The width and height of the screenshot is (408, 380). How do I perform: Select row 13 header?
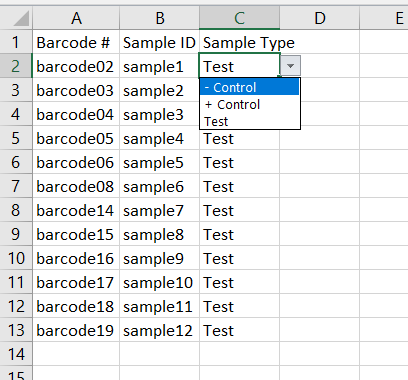point(16,330)
